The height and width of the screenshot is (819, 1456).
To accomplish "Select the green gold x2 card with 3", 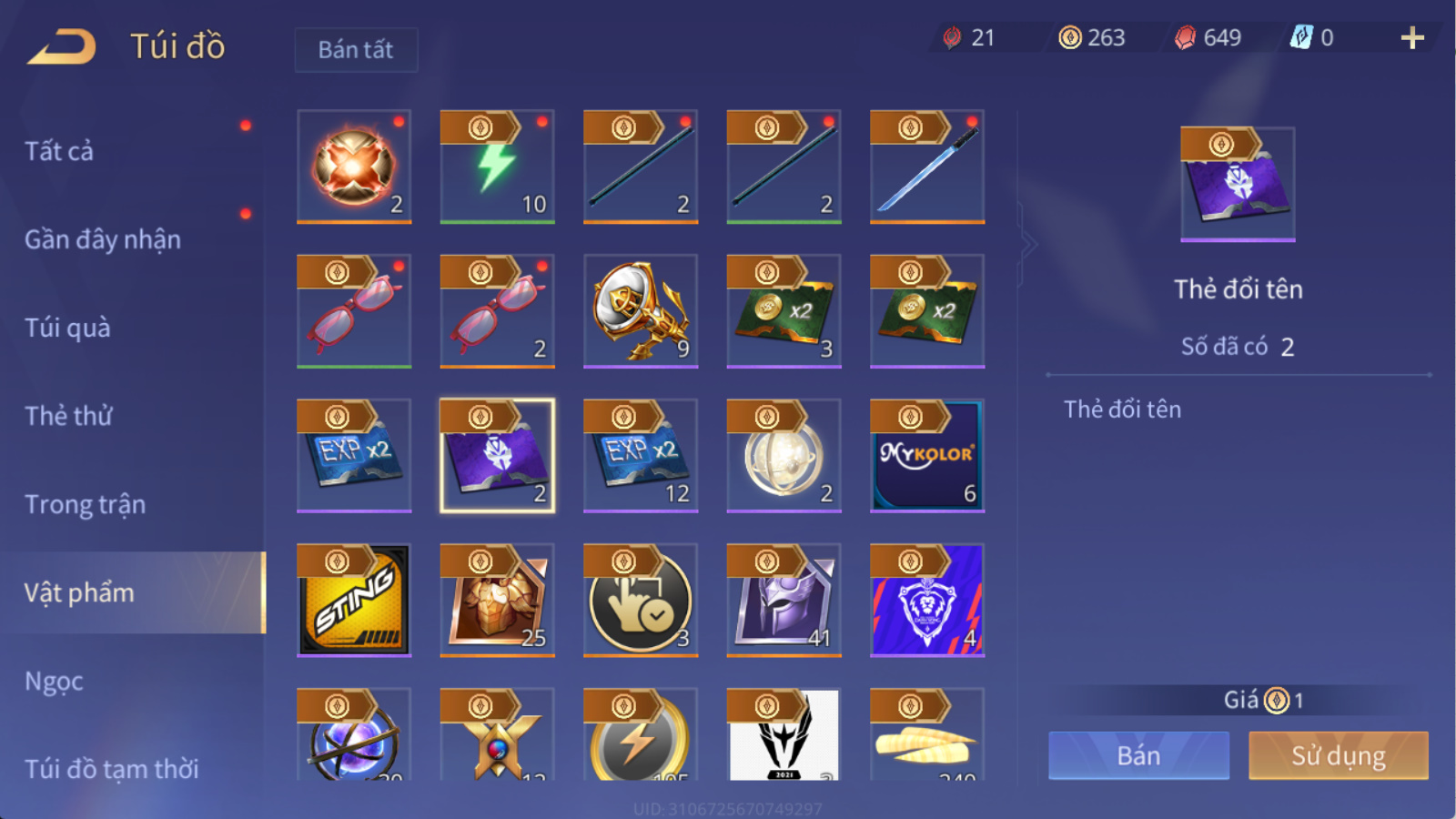I will coord(784,311).
